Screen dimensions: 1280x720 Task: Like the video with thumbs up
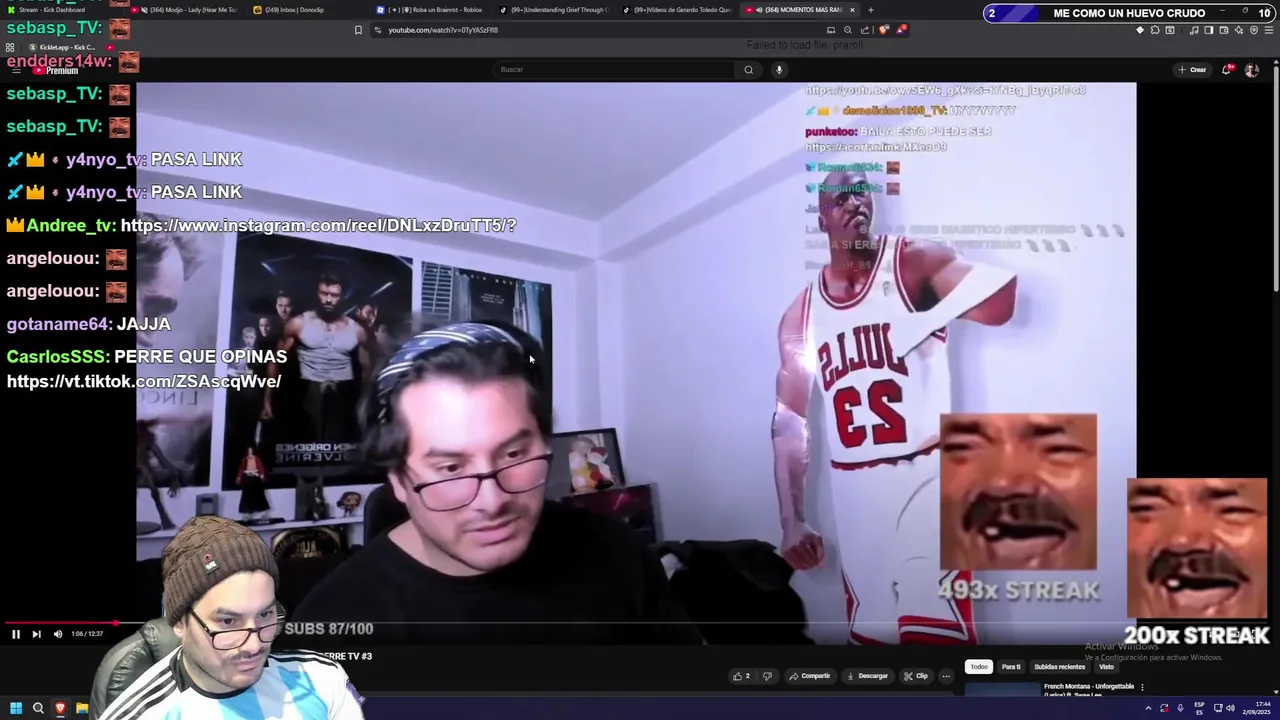tap(741, 676)
